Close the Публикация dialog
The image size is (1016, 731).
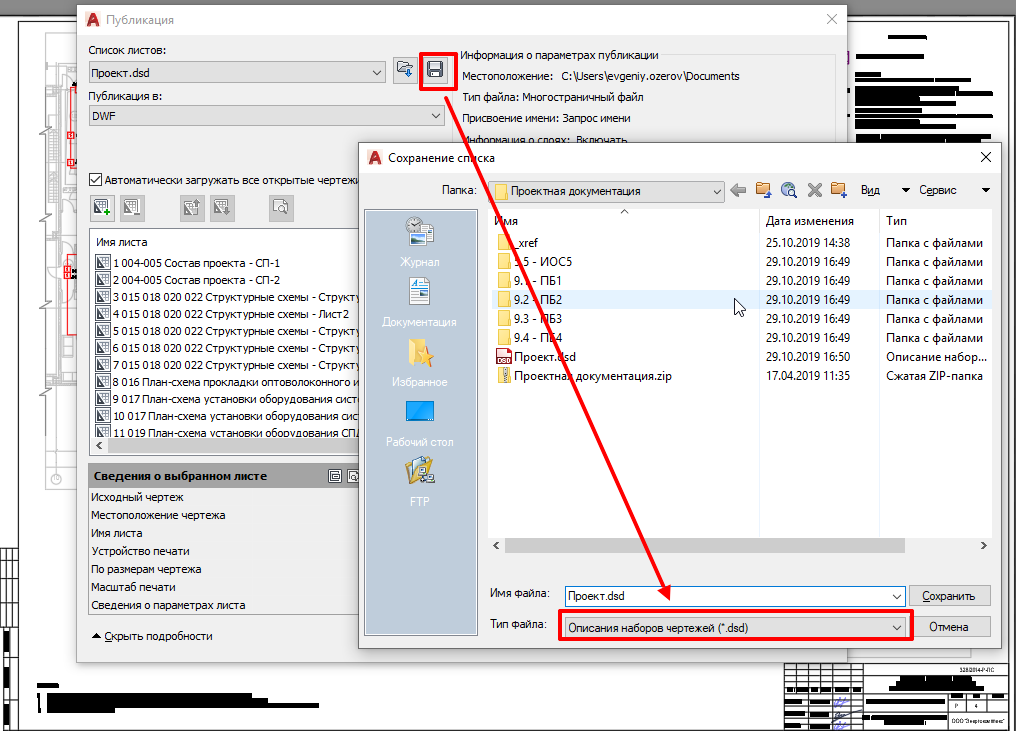(x=832, y=19)
